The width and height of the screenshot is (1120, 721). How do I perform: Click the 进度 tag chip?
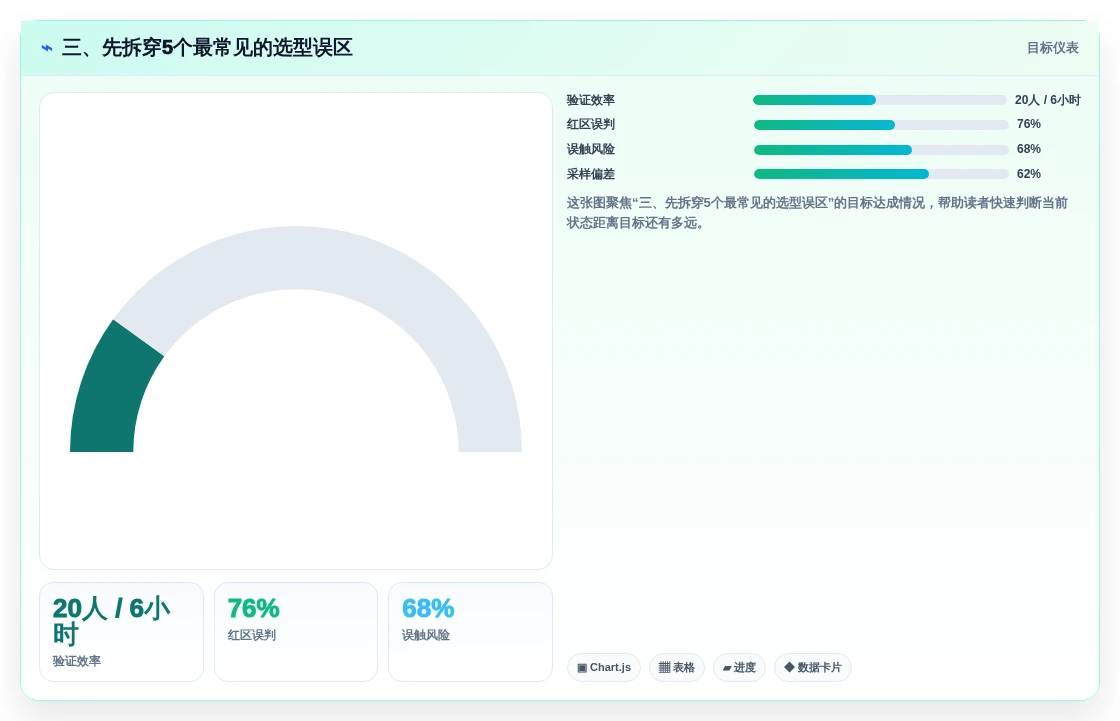coord(739,667)
